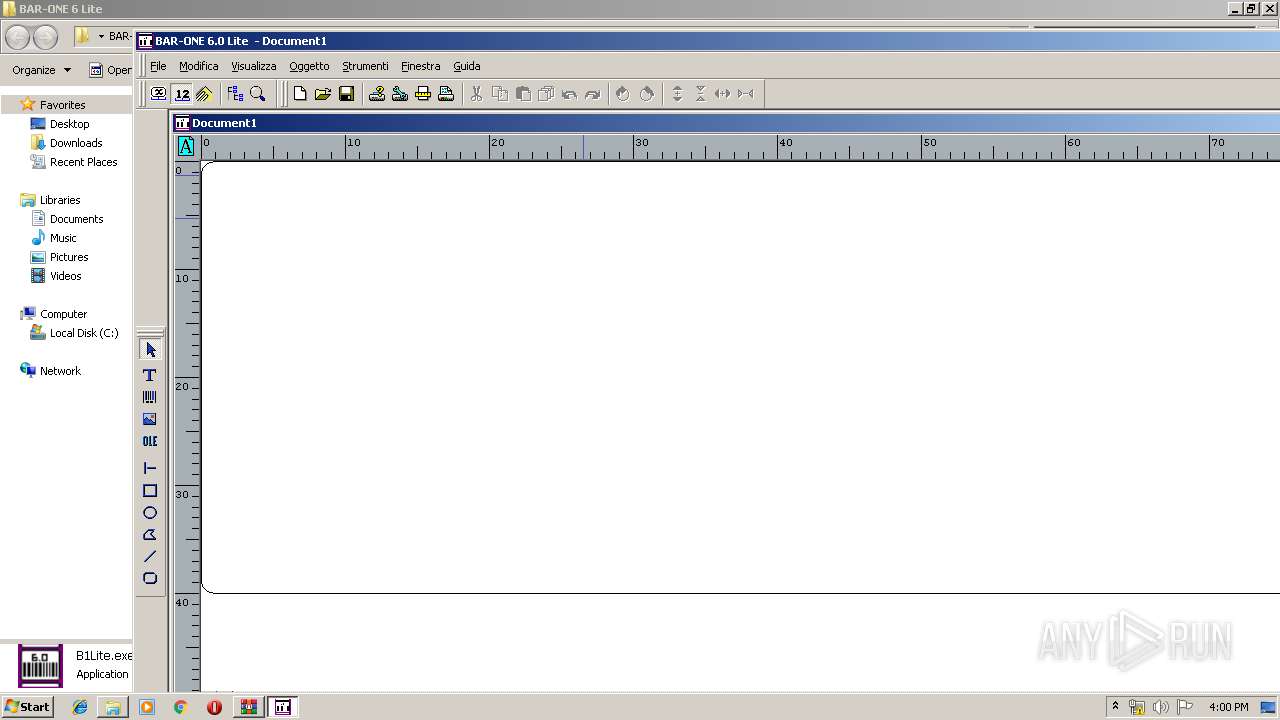Click Favorites heading in Explorer sidebar
This screenshot has width=1280, height=720.
click(62, 105)
